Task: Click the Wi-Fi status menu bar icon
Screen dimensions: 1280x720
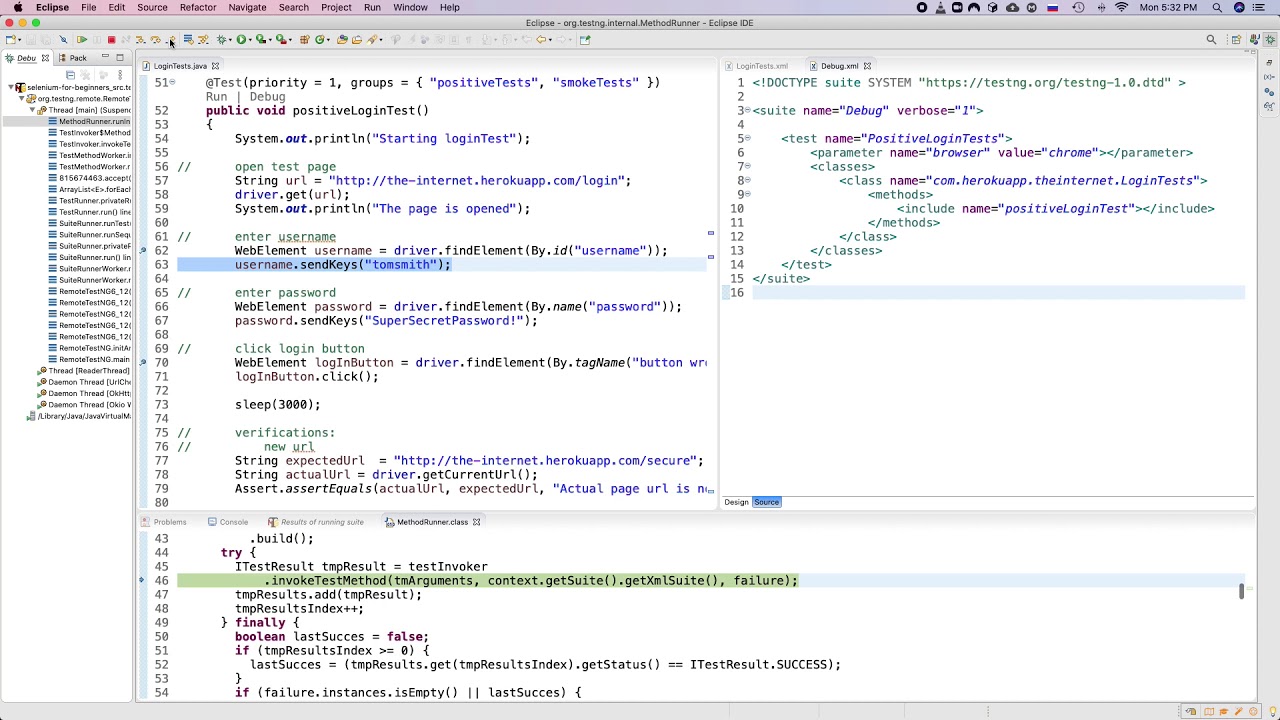Action: (1121, 7)
